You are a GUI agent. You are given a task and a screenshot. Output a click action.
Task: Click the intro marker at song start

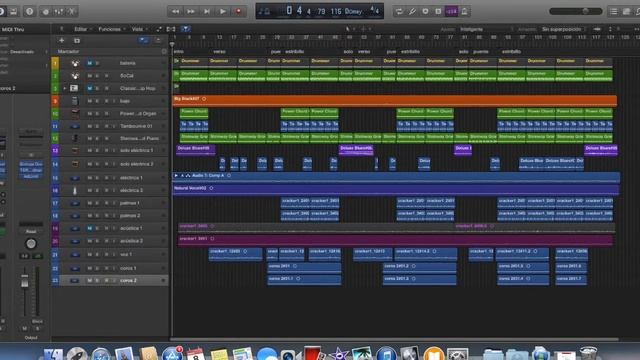point(179,52)
